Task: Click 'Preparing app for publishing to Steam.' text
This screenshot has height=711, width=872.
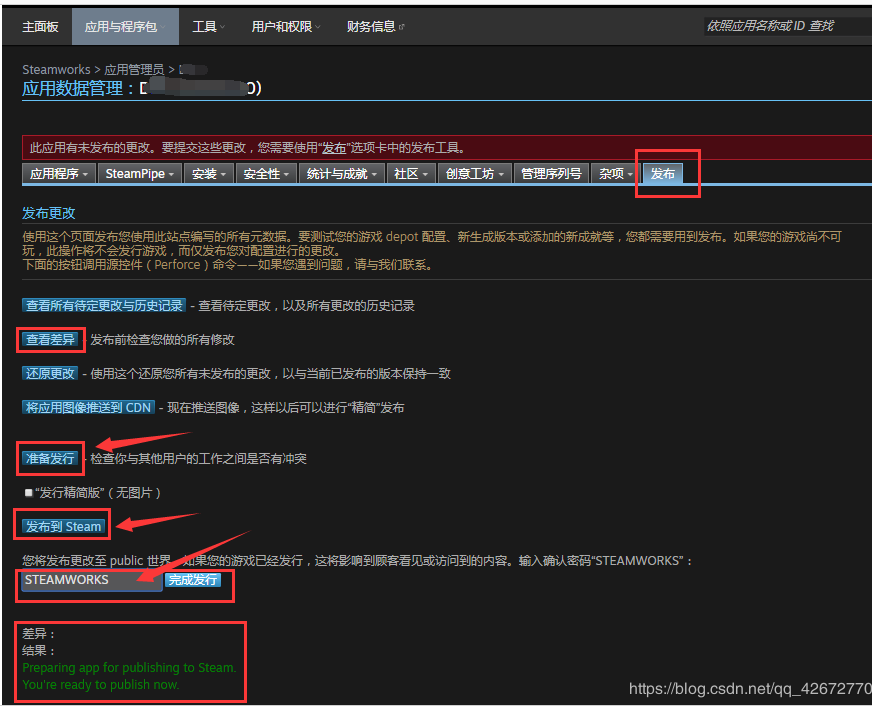Action: tap(129, 667)
